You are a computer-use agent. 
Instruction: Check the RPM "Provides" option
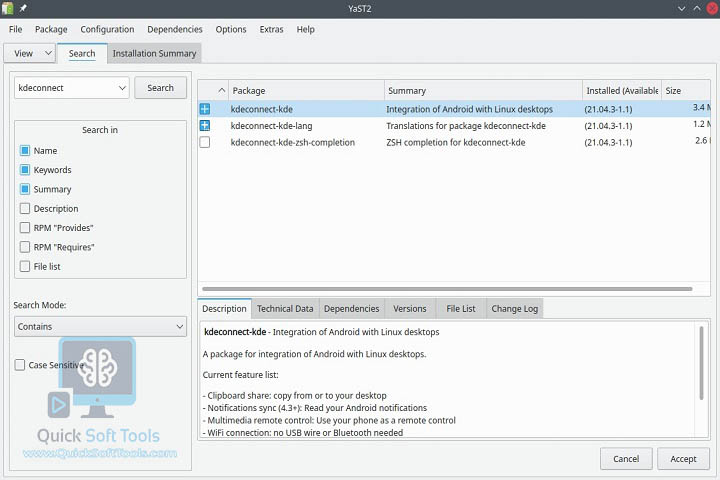pos(25,228)
